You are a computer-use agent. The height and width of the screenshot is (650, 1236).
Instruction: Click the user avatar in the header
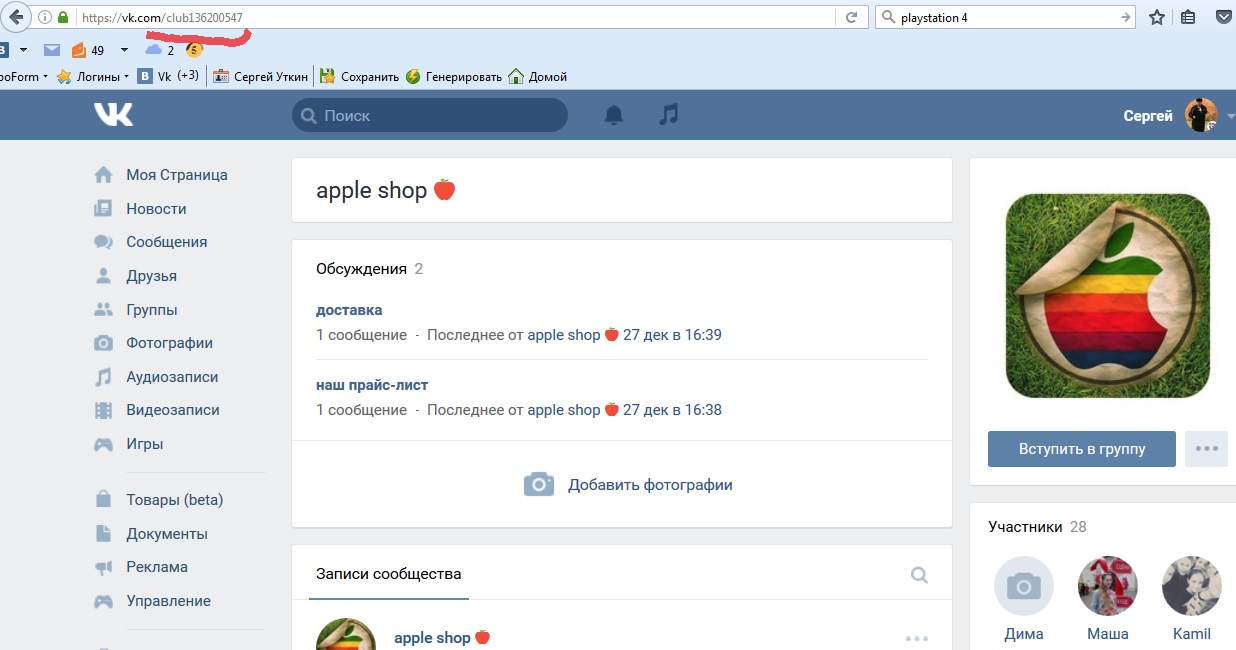pos(1201,115)
